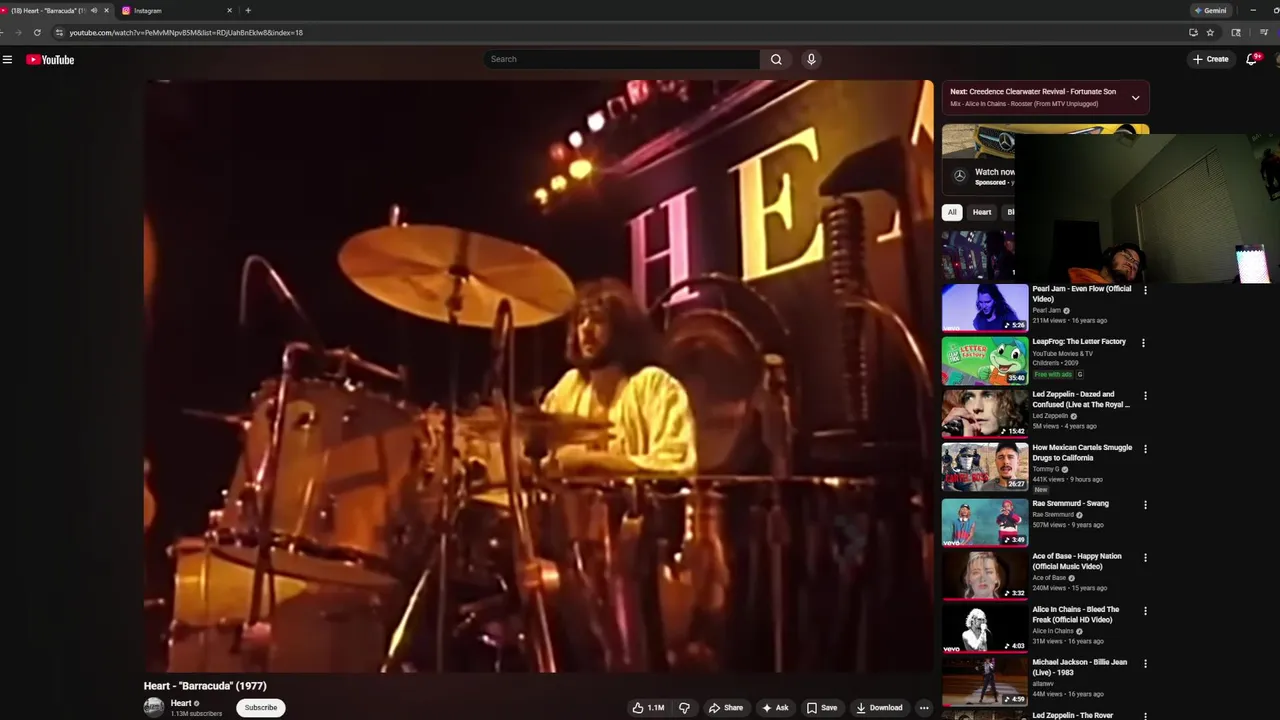1280x720 pixels.
Task: Close the Instagram browser tab
Action: [229, 10]
